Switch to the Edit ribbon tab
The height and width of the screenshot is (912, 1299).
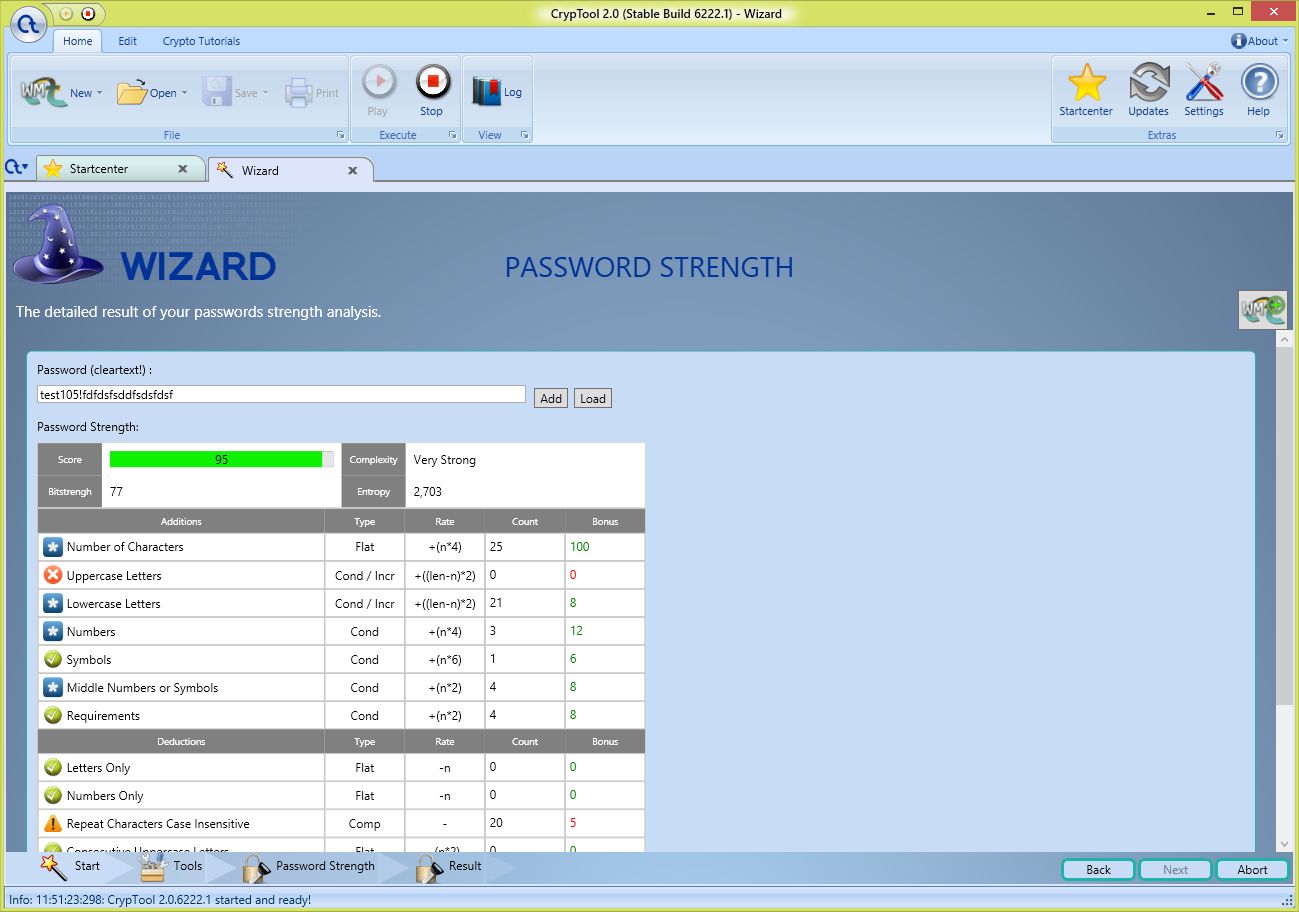128,41
